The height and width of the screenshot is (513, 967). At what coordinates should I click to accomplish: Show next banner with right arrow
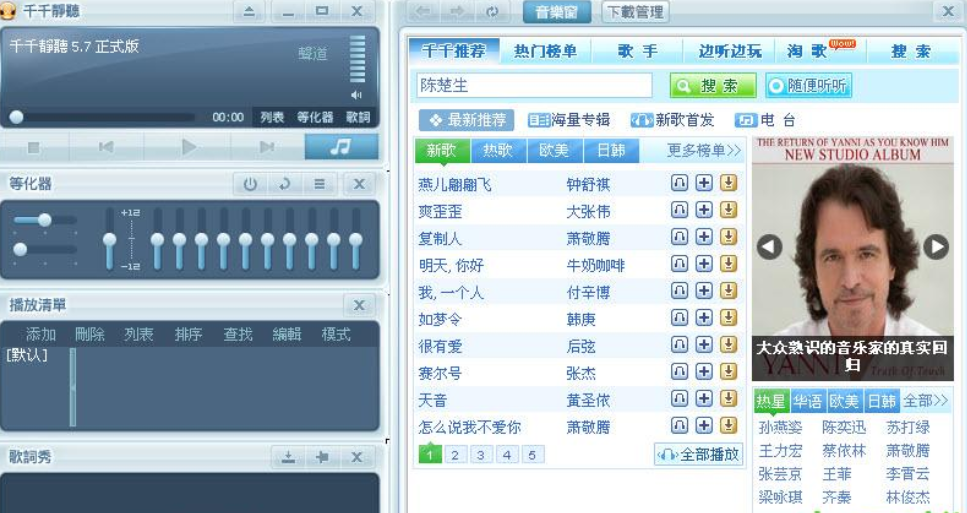pyautogui.click(x=936, y=247)
